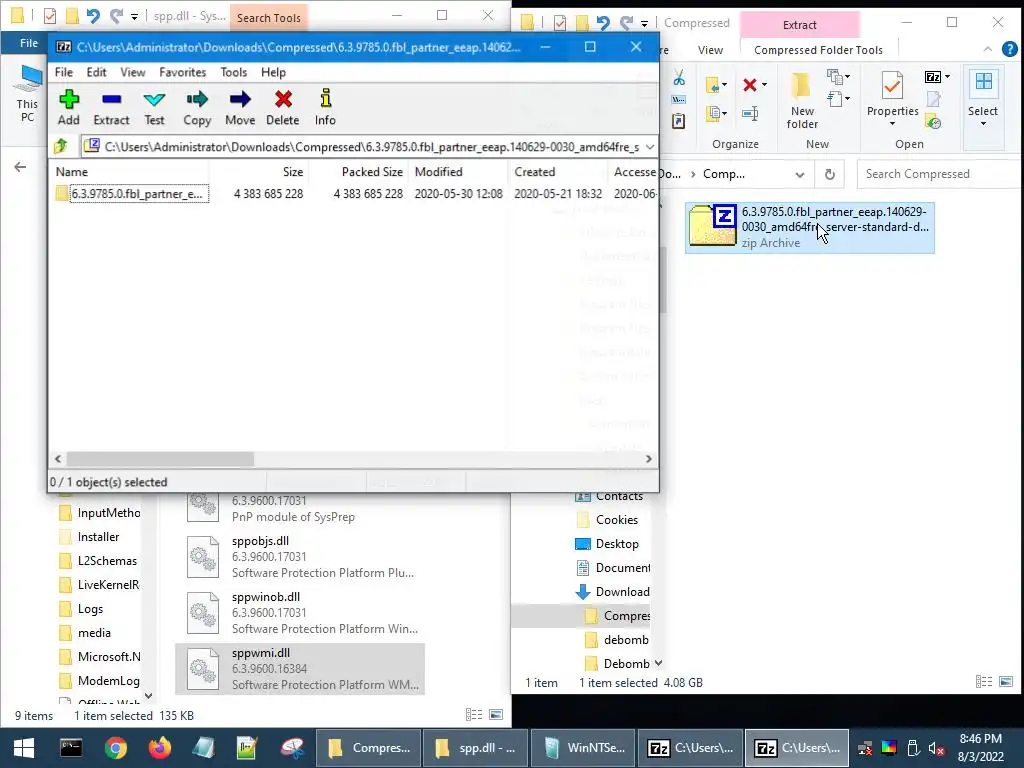
Task: Click Undo in spp.dll window quick access toolbar
Action: pyautogui.click(x=93, y=16)
